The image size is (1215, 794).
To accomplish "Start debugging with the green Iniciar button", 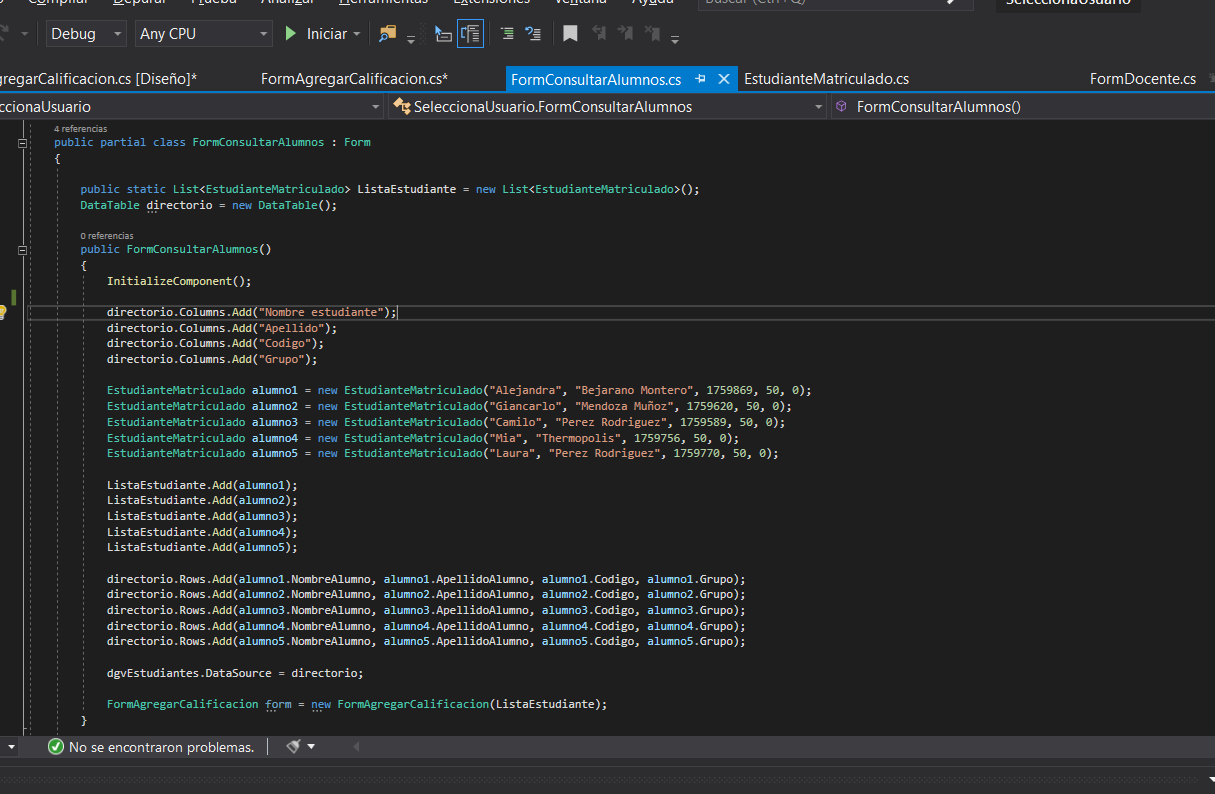I will pyautogui.click(x=315, y=34).
